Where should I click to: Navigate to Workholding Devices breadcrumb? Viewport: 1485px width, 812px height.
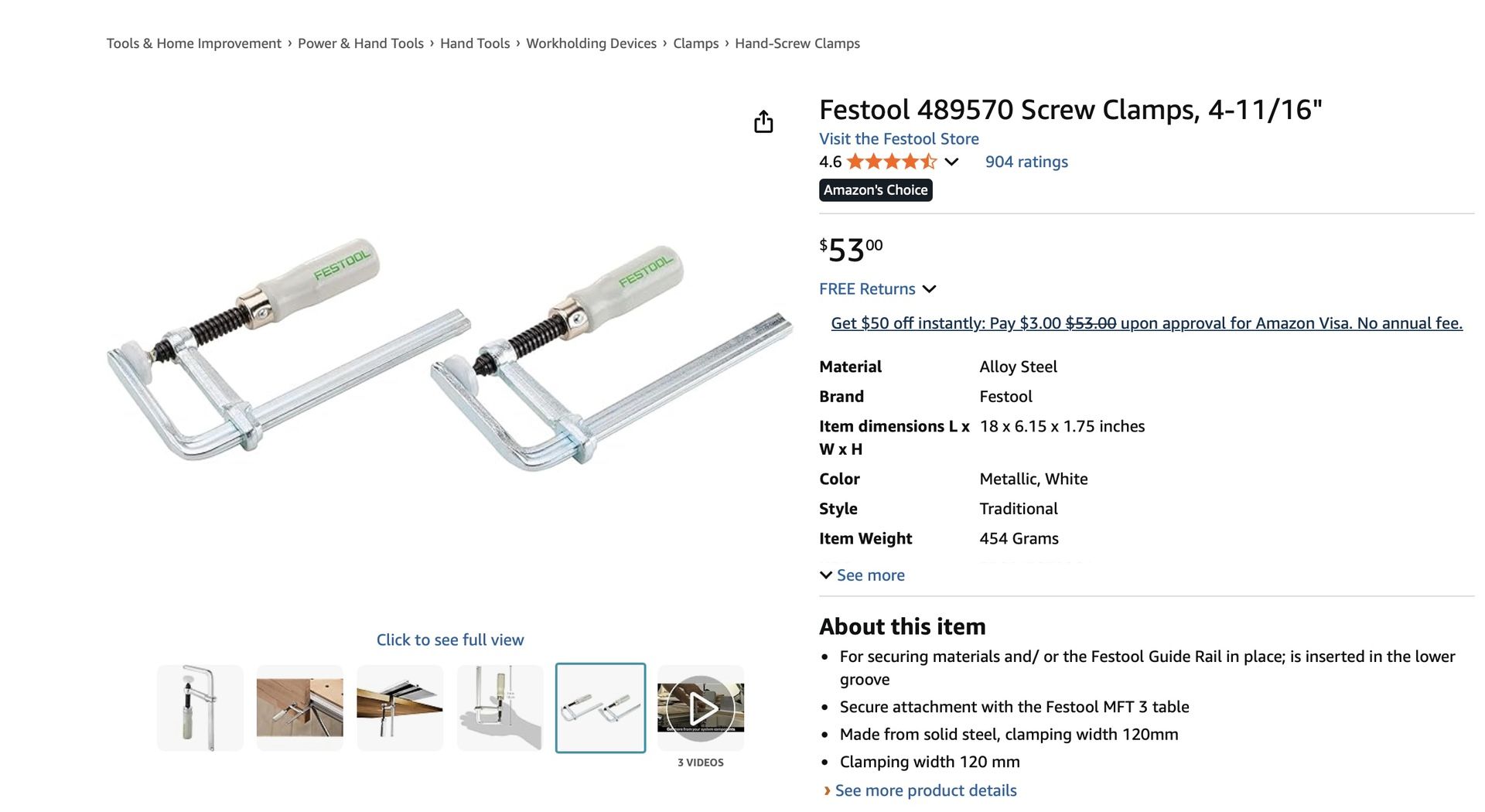click(x=591, y=43)
